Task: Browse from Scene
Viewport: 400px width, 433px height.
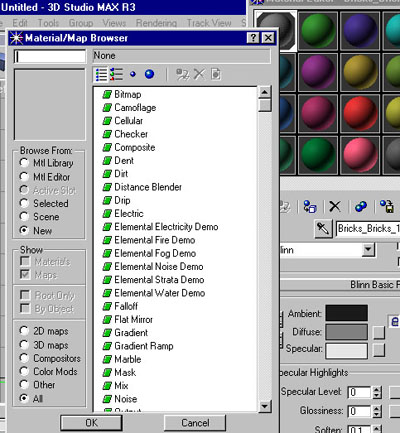Action: tap(39, 217)
